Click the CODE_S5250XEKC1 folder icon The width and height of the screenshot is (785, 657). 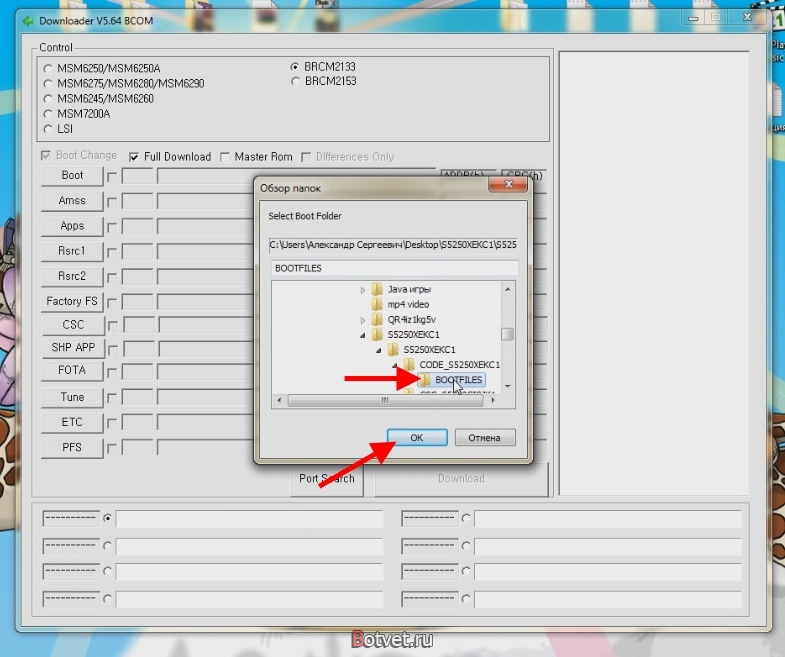[409, 364]
